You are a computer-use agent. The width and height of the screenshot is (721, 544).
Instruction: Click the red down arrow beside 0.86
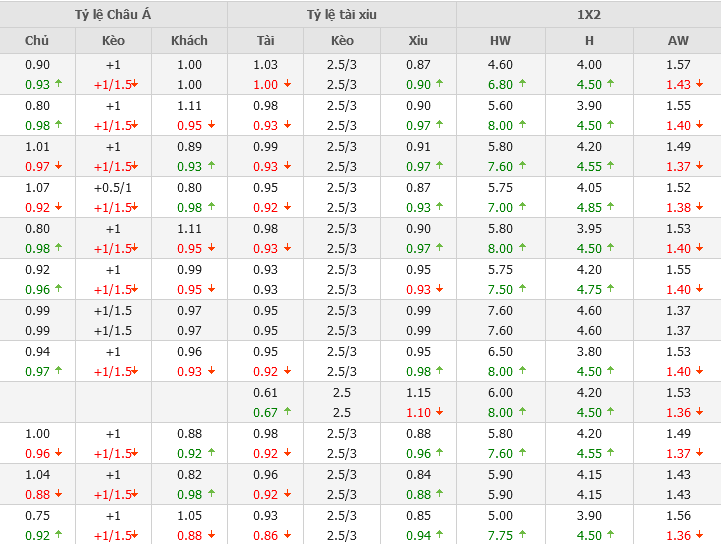click(287, 535)
